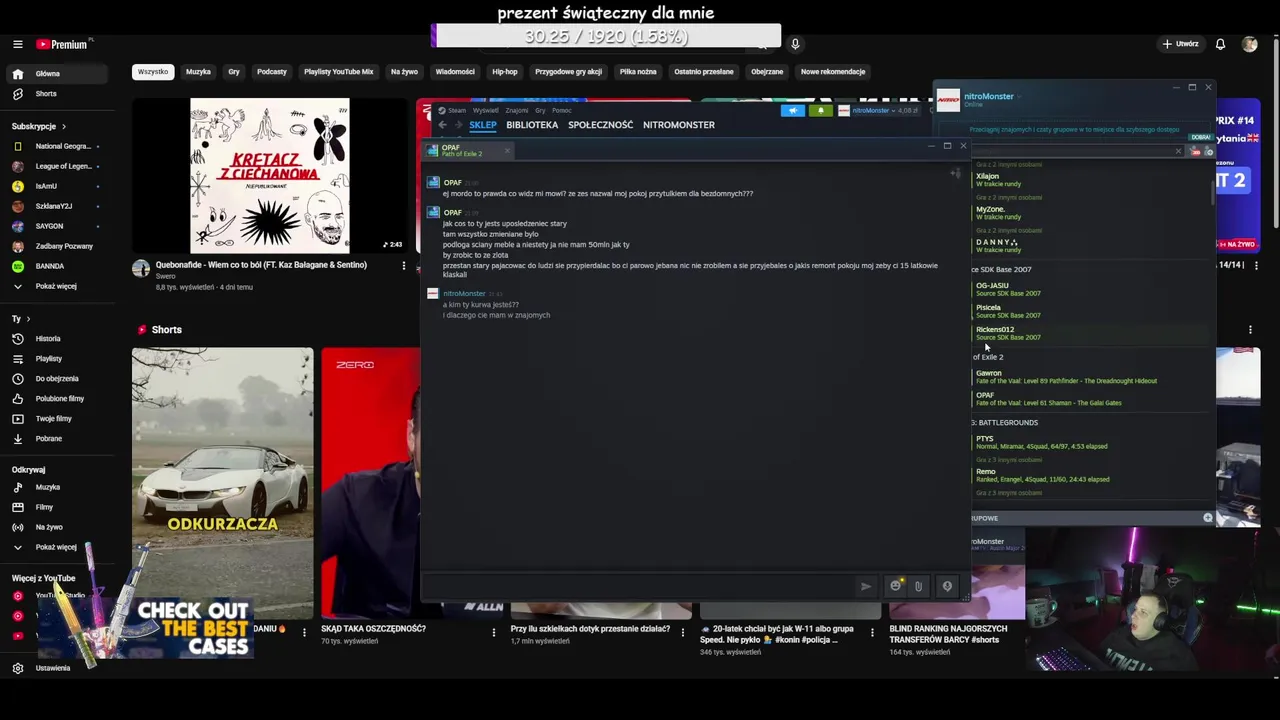Open the YouTube hamburger guide menu
Screen dimensions: 1280x720
coord(17,44)
